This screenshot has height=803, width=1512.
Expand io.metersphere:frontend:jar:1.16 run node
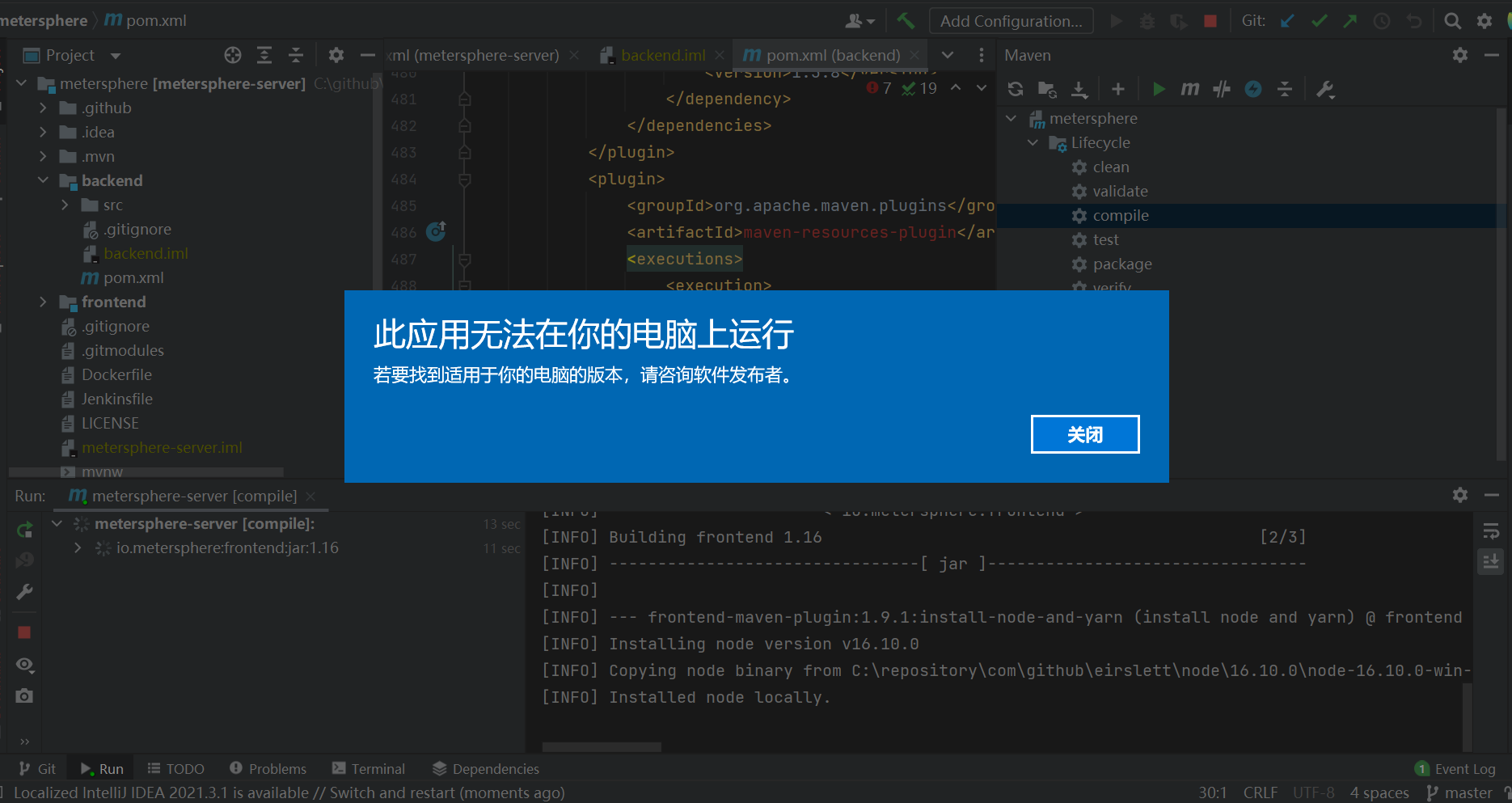click(x=78, y=547)
